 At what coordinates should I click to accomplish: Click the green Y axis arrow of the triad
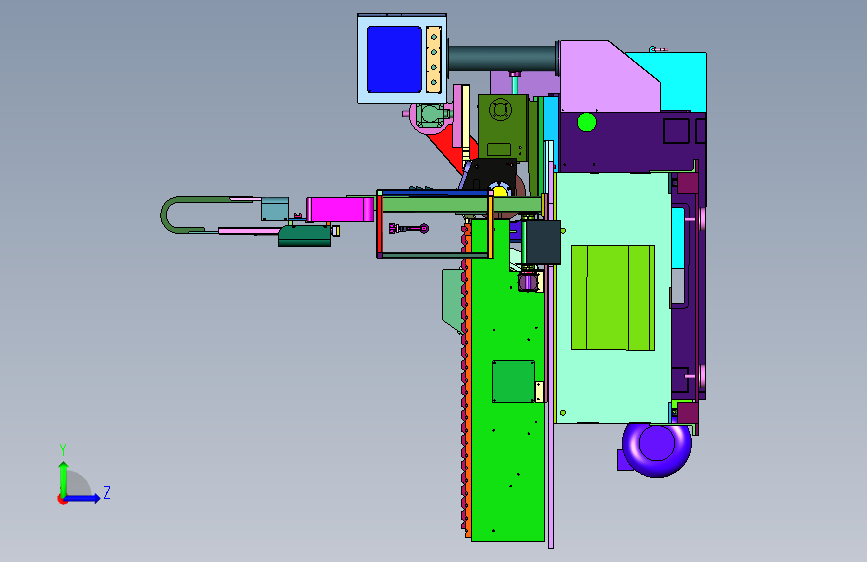[x=63, y=478]
